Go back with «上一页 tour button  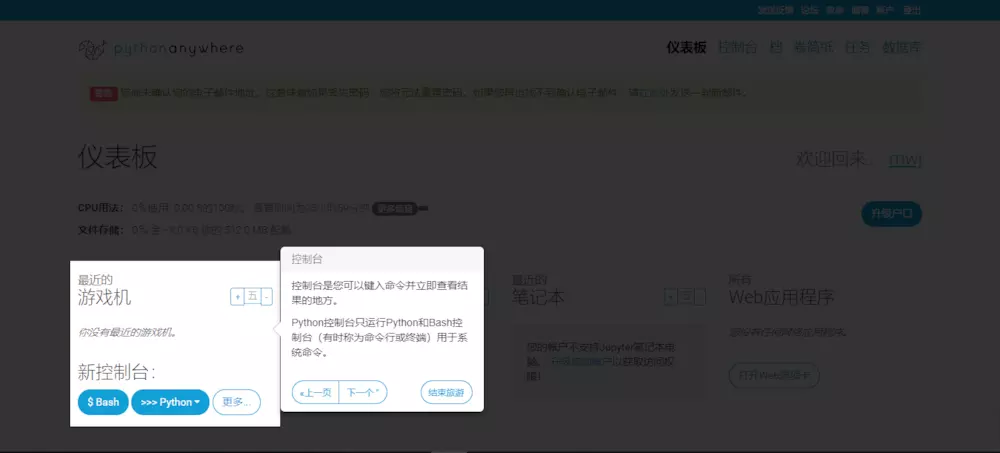[315, 392]
